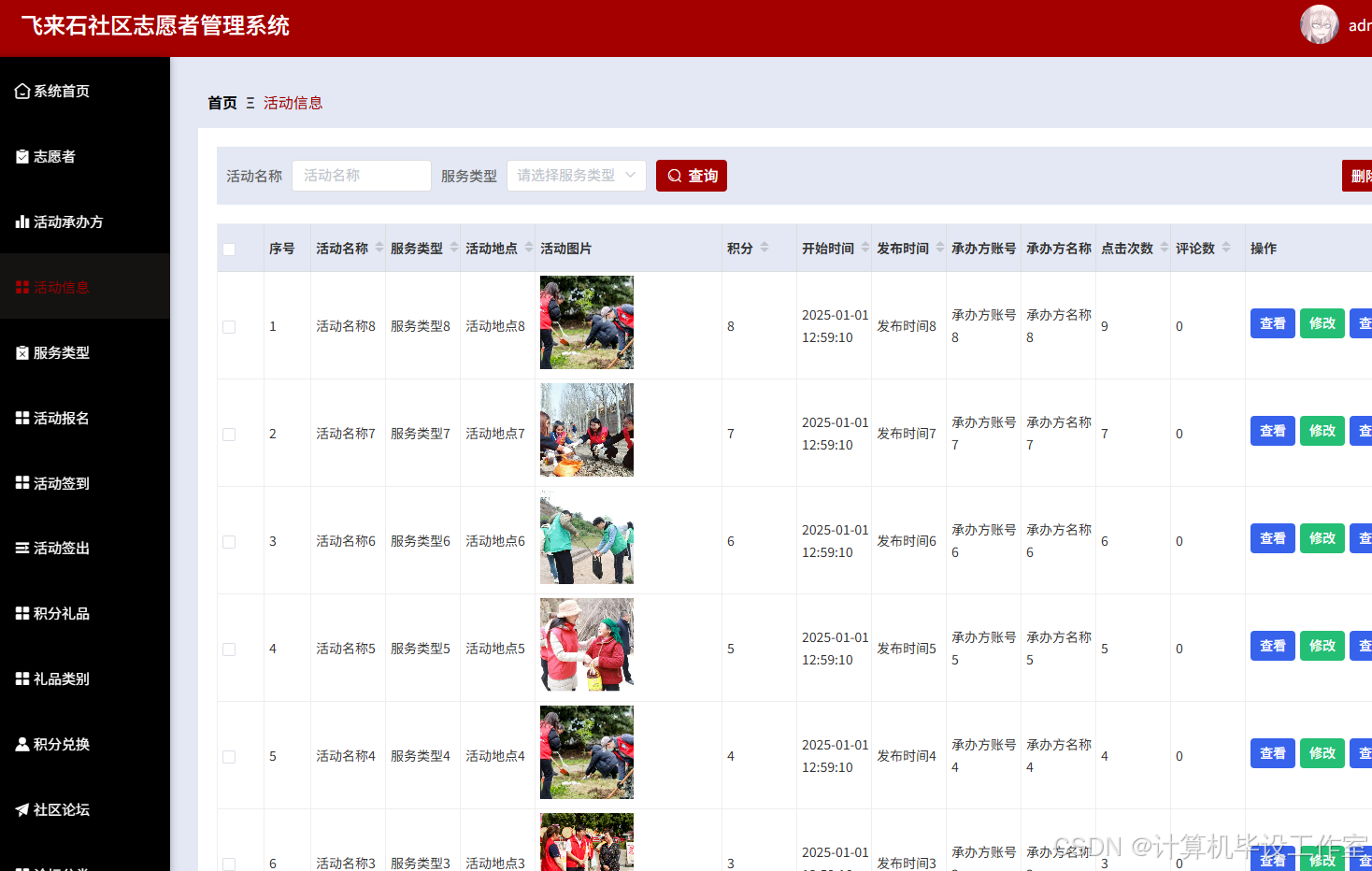The height and width of the screenshot is (871, 1372).
Task: Check the row for 活动名称5
Action: point(229,650)
